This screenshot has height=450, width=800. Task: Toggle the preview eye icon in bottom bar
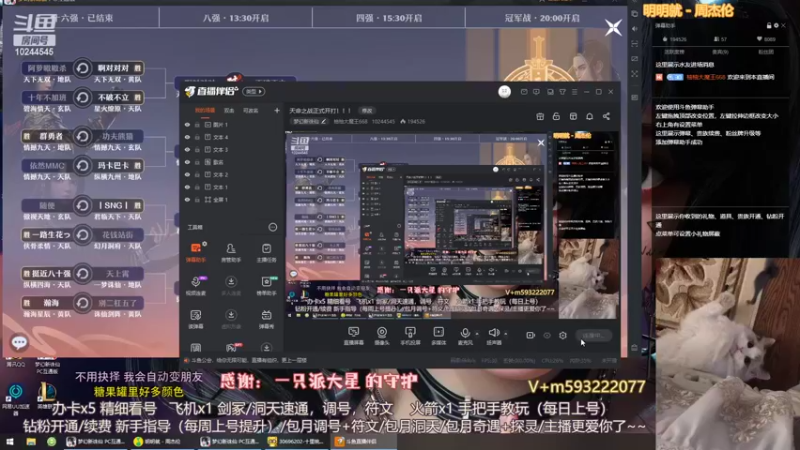(x=547, y=335)
